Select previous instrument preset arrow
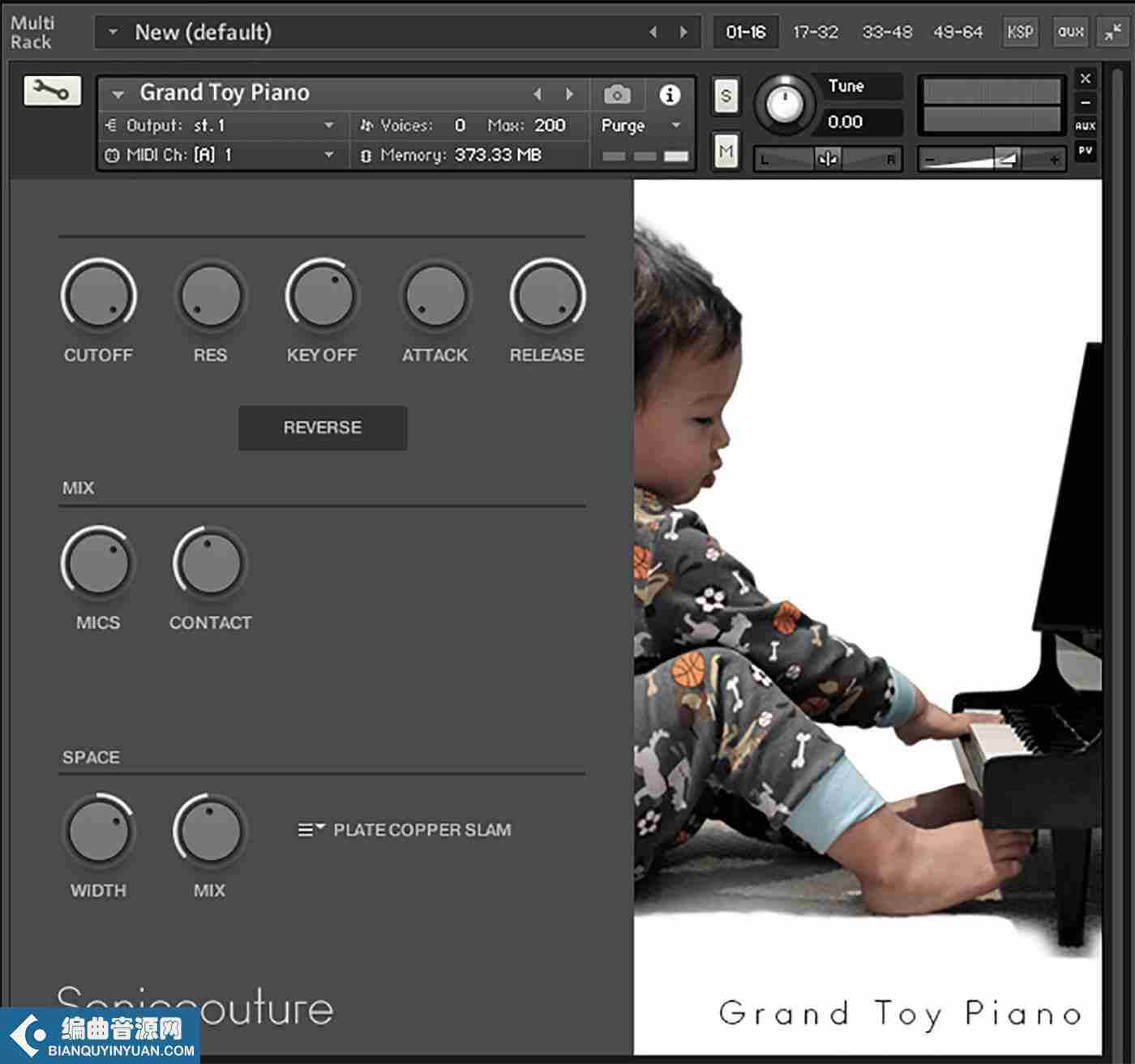 537,95
